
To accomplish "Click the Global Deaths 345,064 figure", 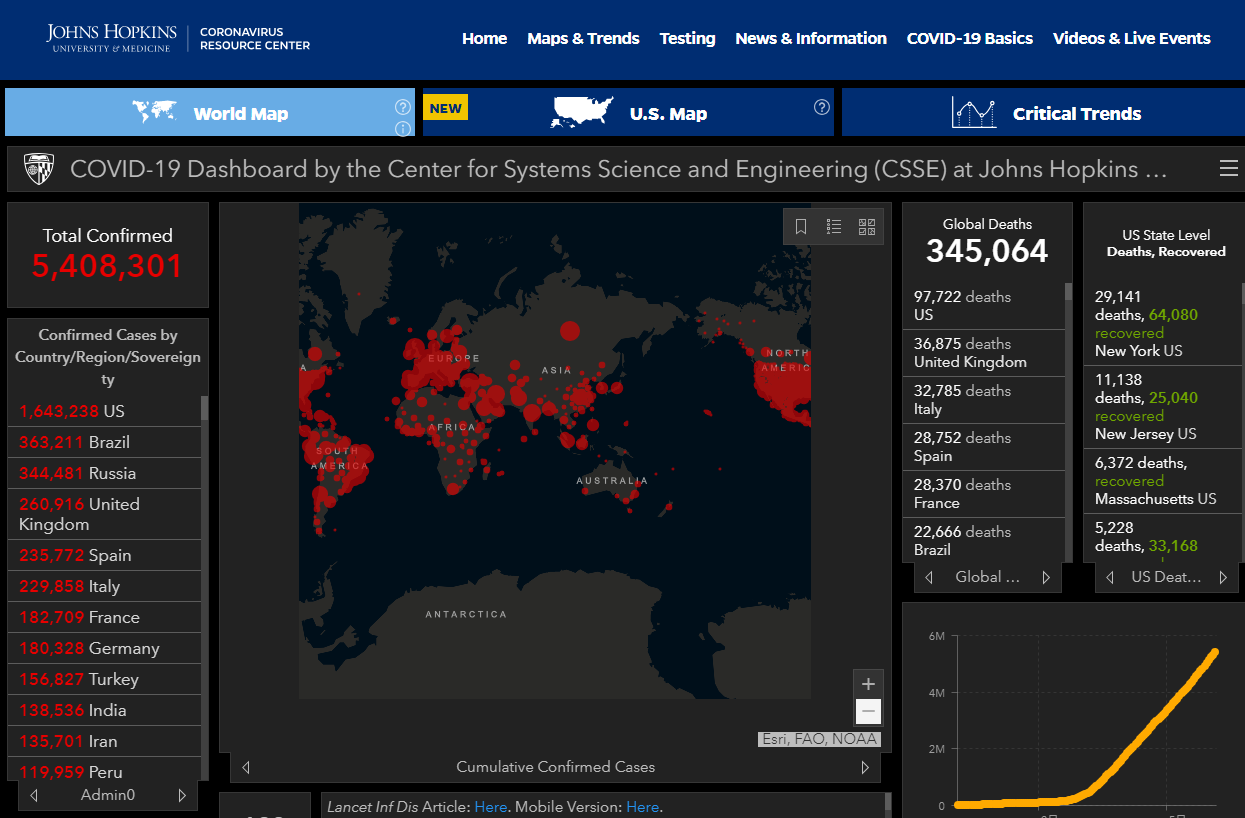I will [987, 251].
